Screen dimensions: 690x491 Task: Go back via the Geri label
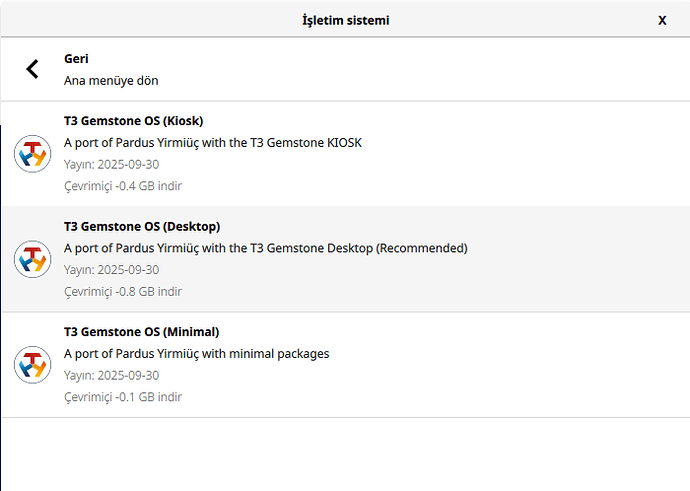pos(77,59)
